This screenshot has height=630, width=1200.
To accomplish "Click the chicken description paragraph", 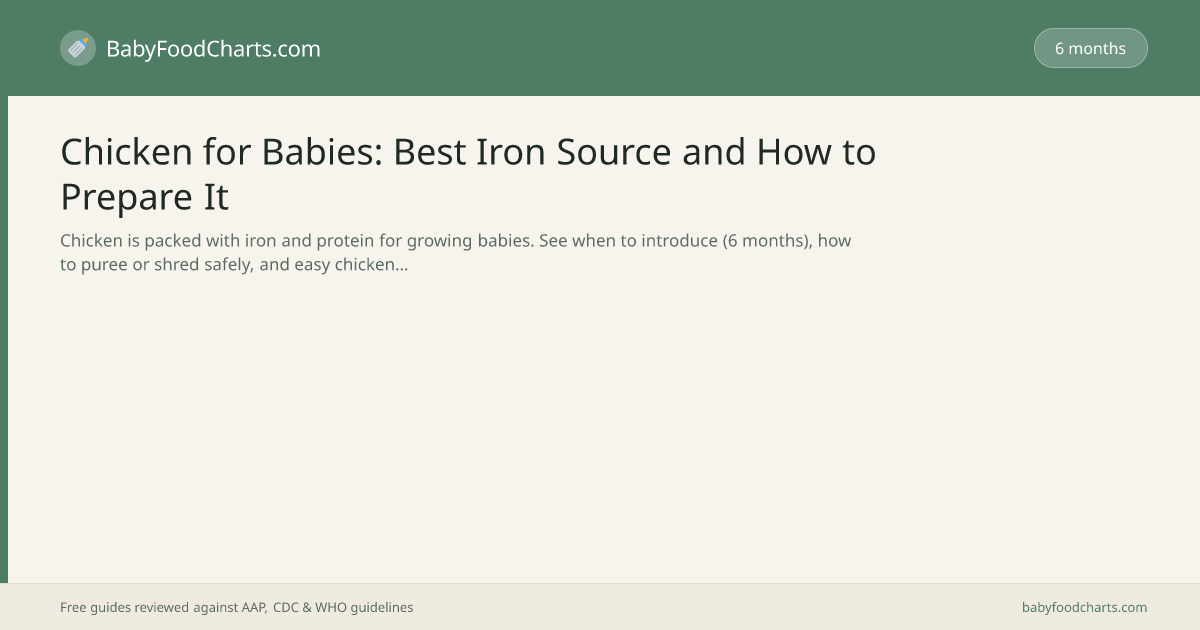I will point(455,253).
